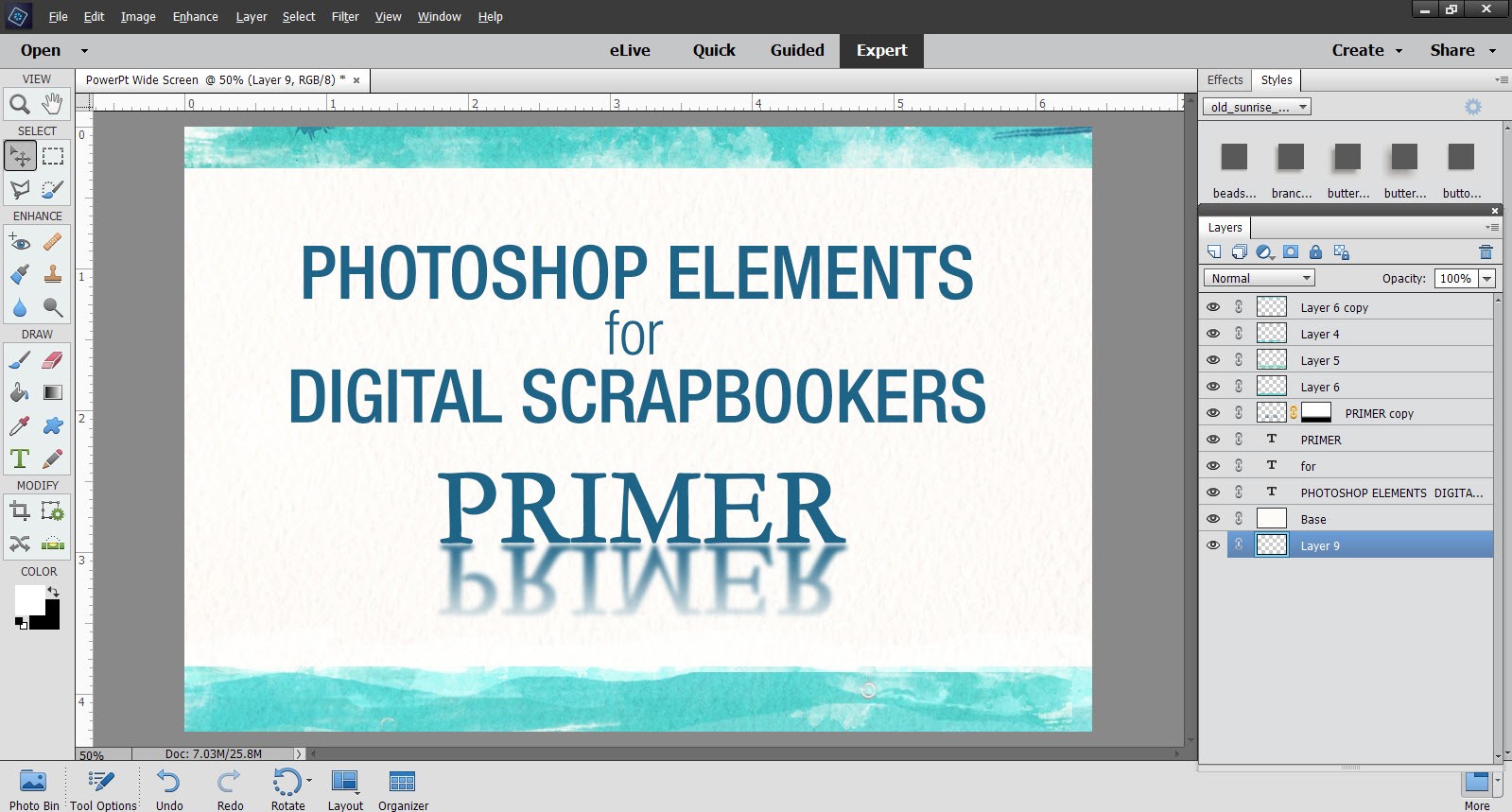Select the Clone Stamp tool
Viewport: 1512px width, 812px height.
[53, 274]
